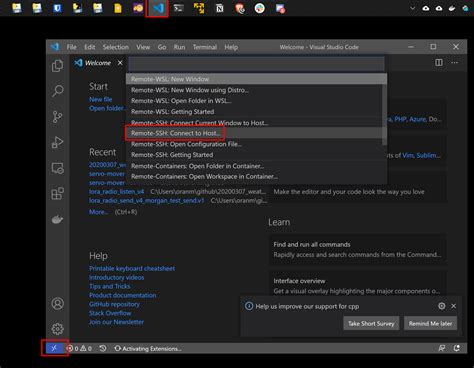Dismiss the cpp support notification
This screenshot has width=474, height=368.
click(454, 306)
